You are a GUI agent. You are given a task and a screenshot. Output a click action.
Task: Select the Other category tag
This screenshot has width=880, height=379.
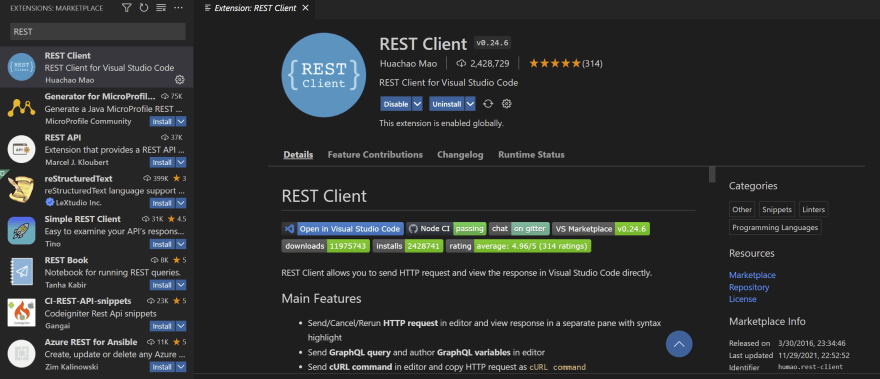(x=742, y=209)
